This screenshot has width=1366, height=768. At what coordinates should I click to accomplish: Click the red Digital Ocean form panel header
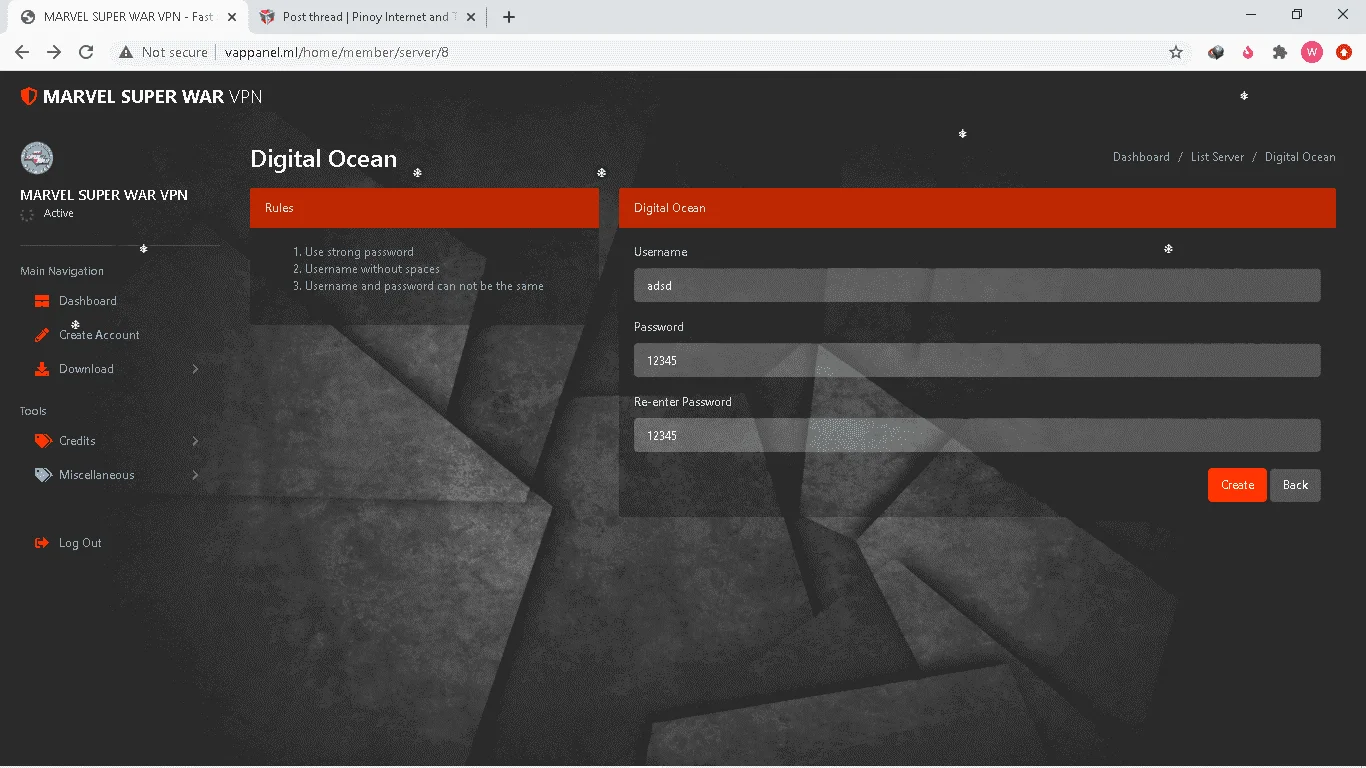(977, 208)
